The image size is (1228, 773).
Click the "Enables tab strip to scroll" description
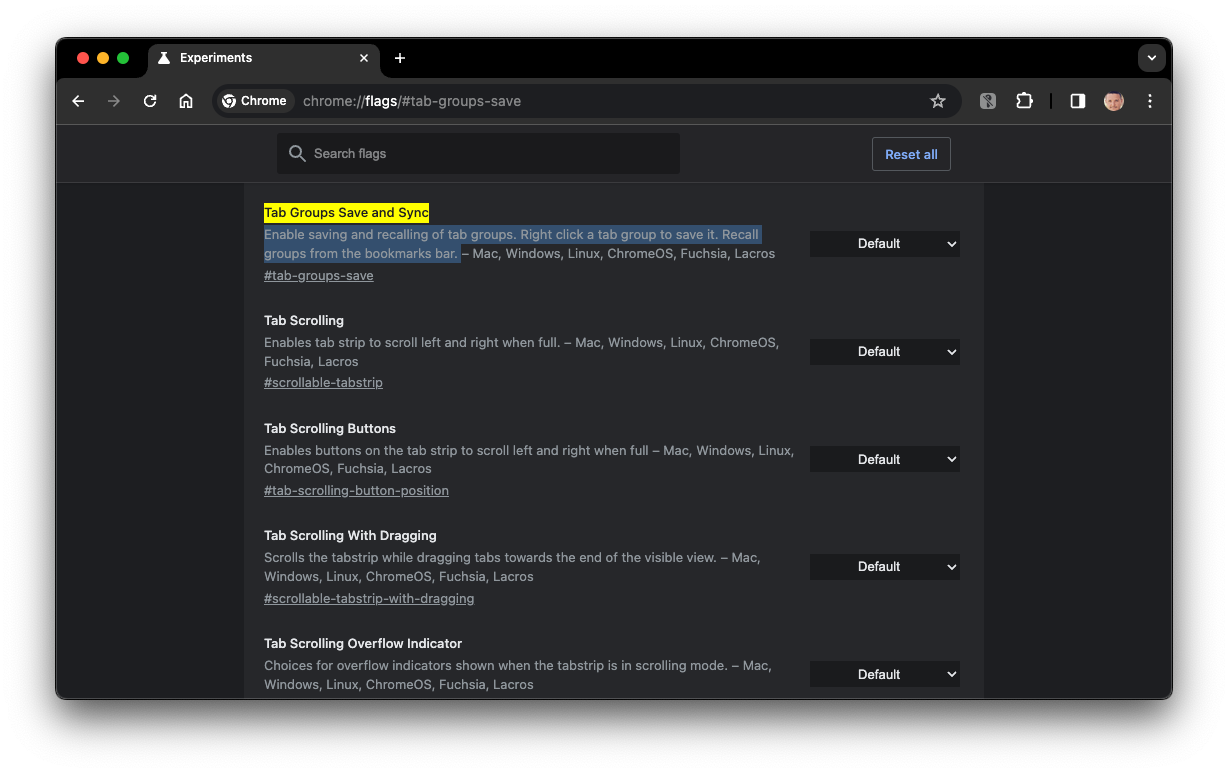pyautogui.click(x=521, y=352)
